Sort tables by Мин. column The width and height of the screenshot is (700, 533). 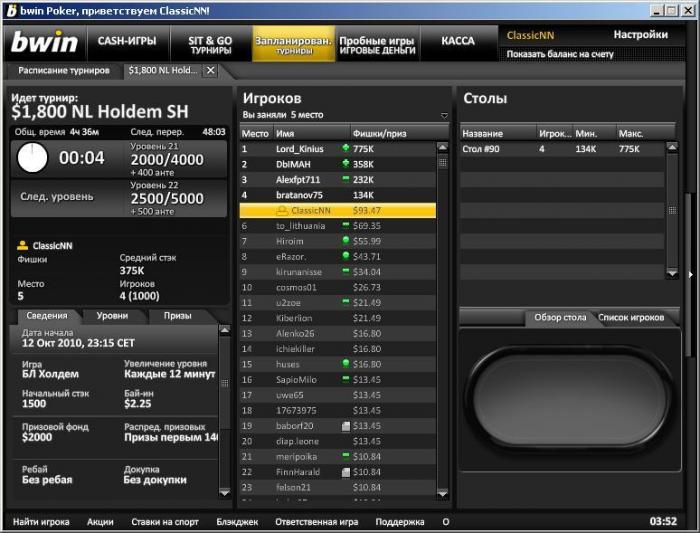(x=594, y=133)
